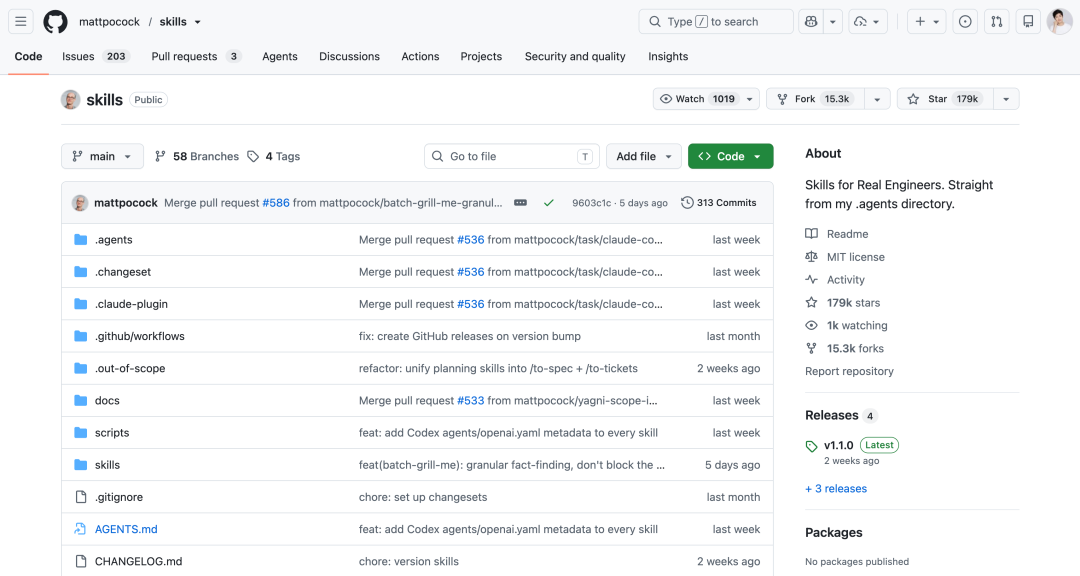The width and height of the screenshot is (1080, 576).
Task: Expand the commit message ellipsis icon
Action: [520, 203]
